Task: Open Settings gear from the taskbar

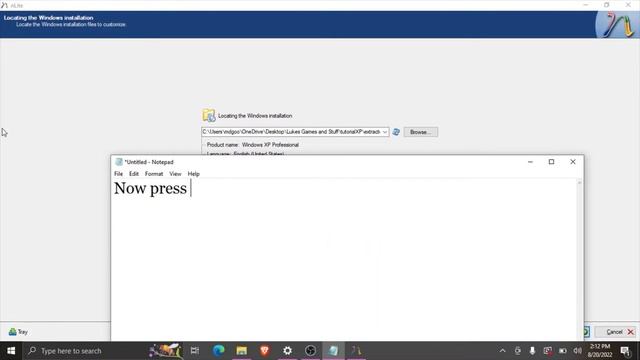Action: pyautogui.click(x=287, y=351)
